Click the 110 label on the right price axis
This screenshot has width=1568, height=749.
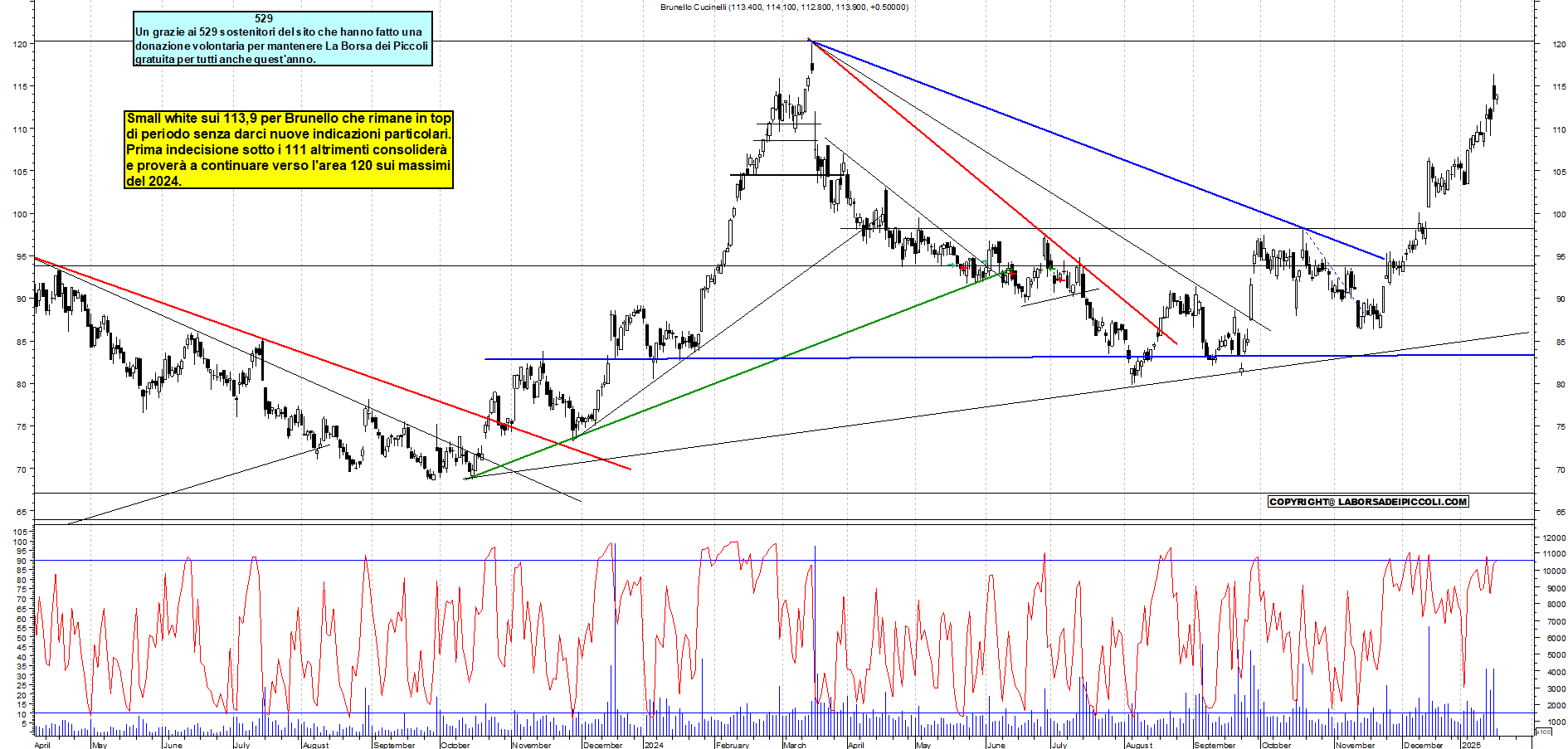coord(1558,130)
